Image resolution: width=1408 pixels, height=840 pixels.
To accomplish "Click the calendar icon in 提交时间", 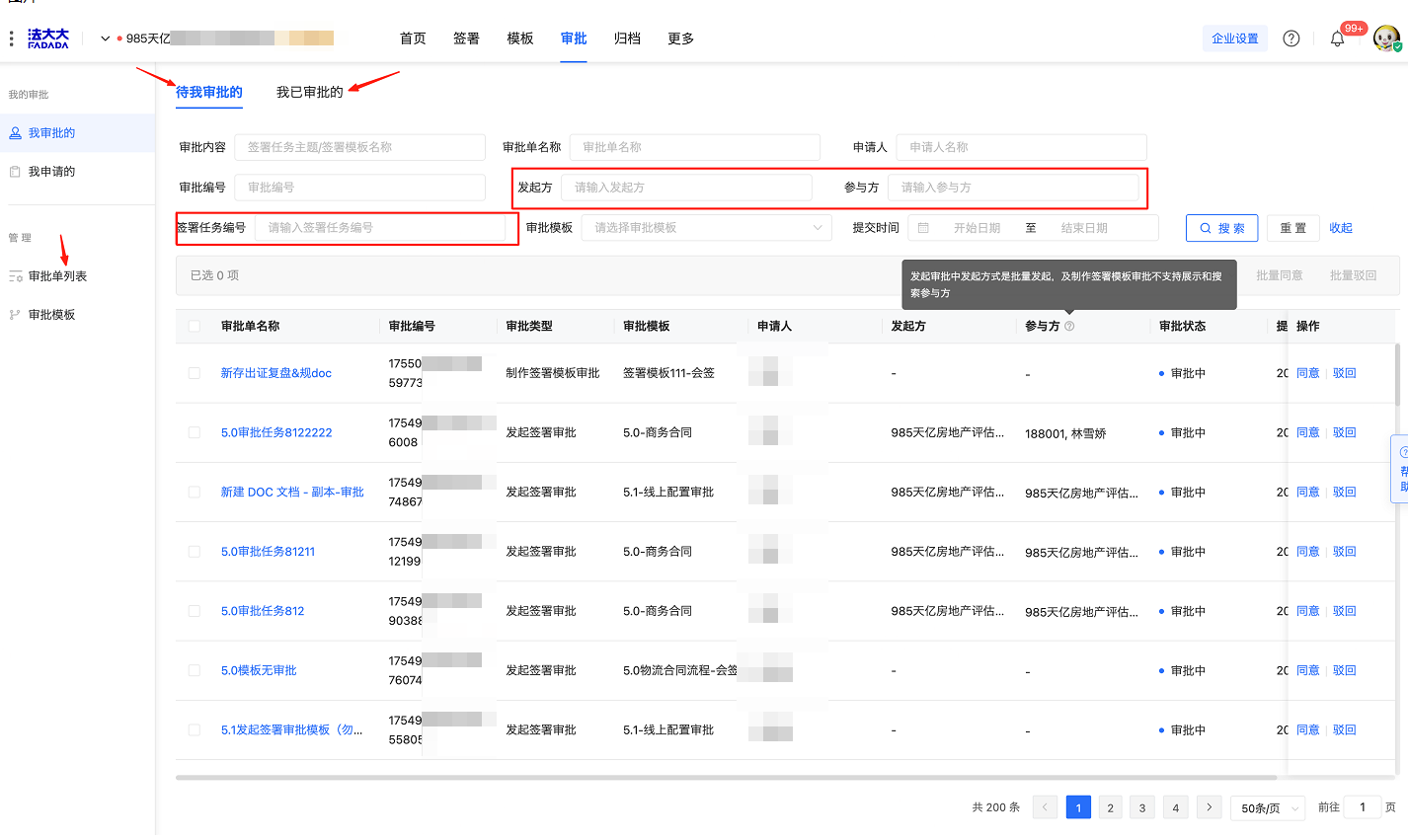I will (x=923, y=228).
